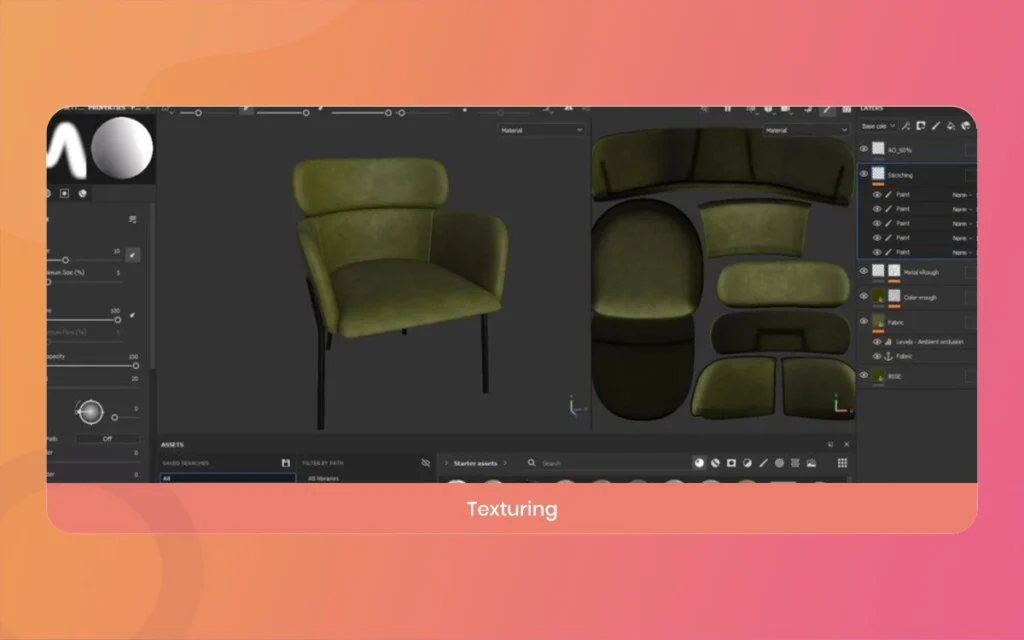
Task: Close the Assets panel
Action: [846, 444]
